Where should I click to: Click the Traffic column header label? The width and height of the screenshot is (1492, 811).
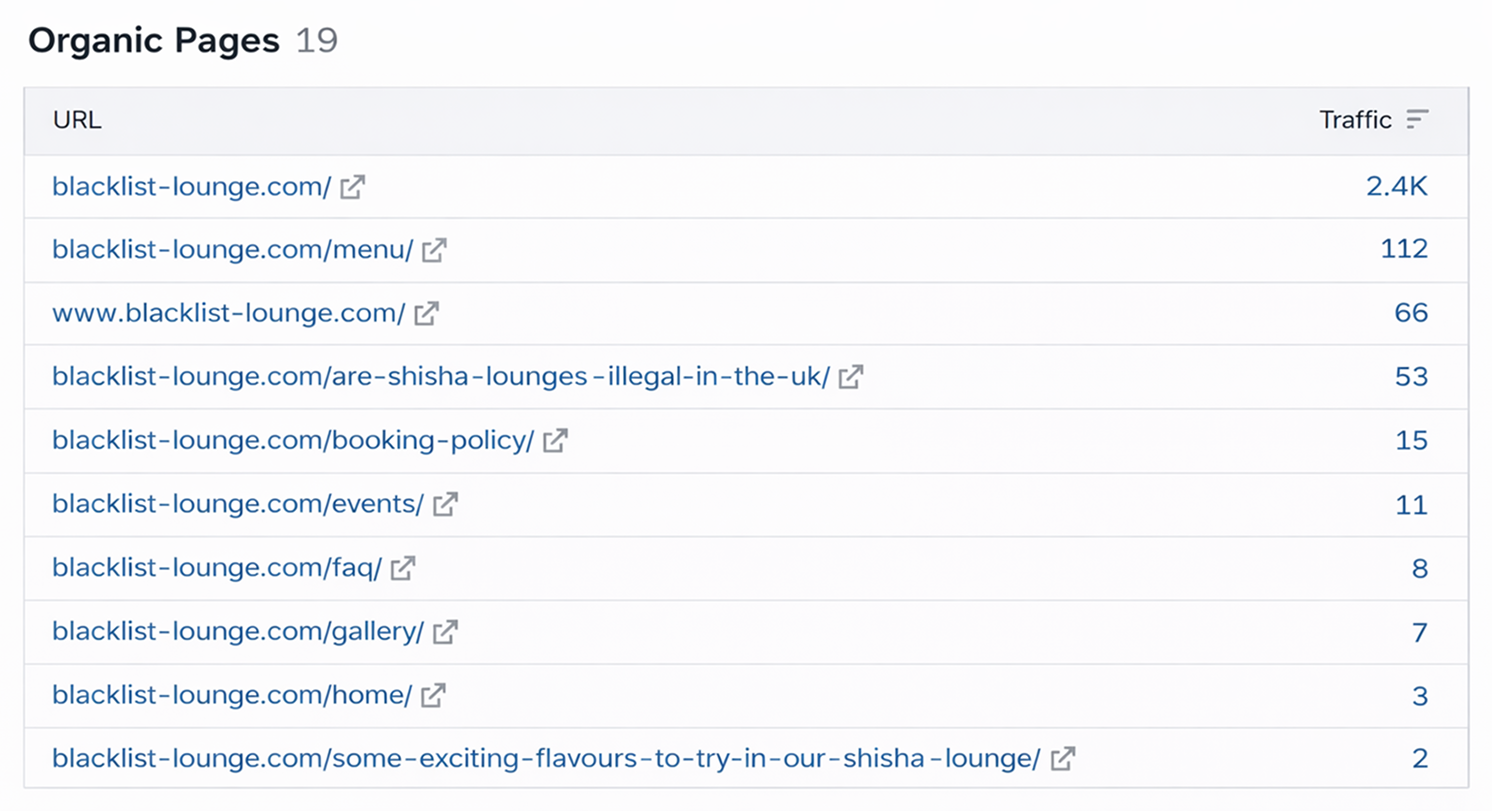(1356, 120)
